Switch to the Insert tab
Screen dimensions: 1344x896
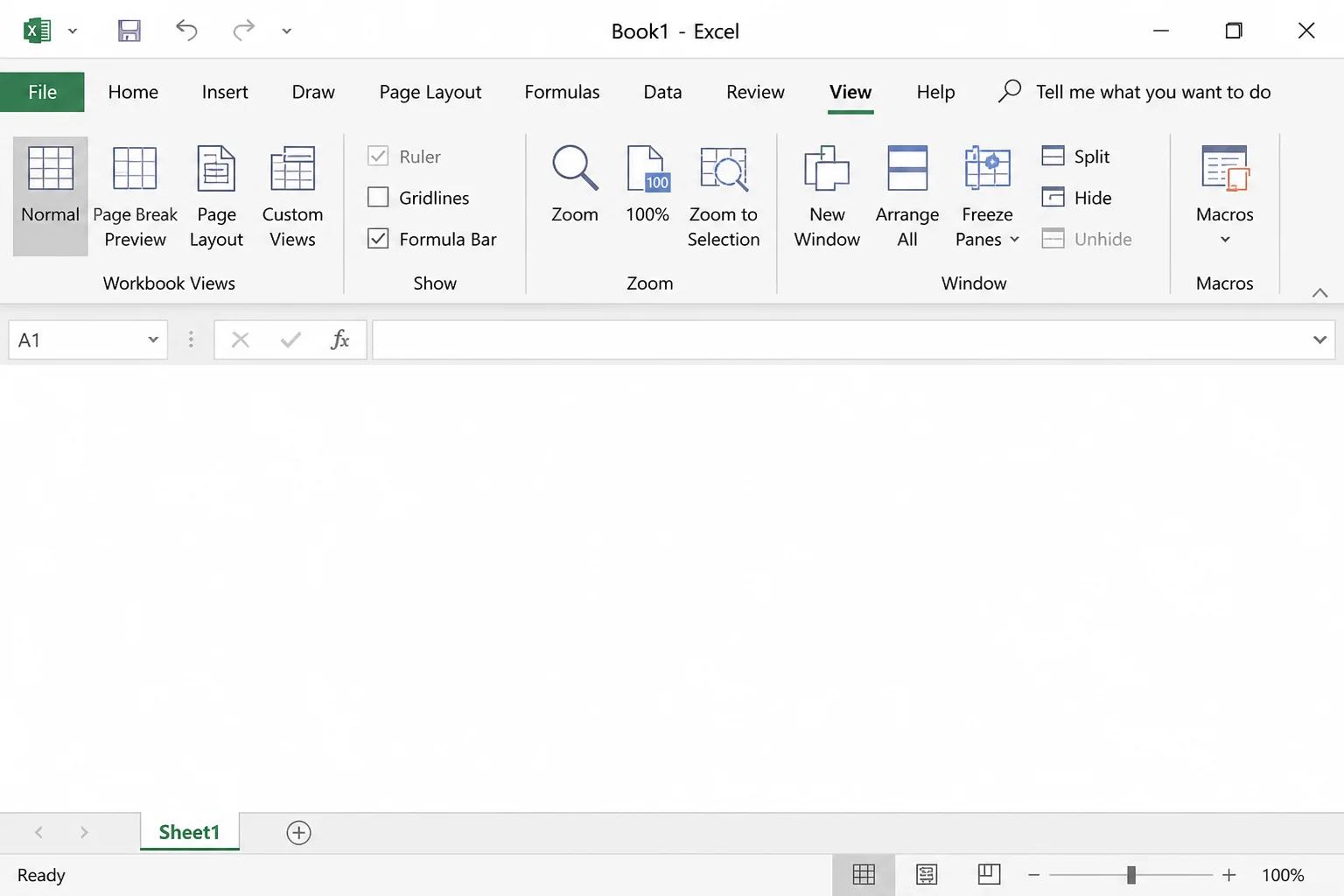click(225, 92)
